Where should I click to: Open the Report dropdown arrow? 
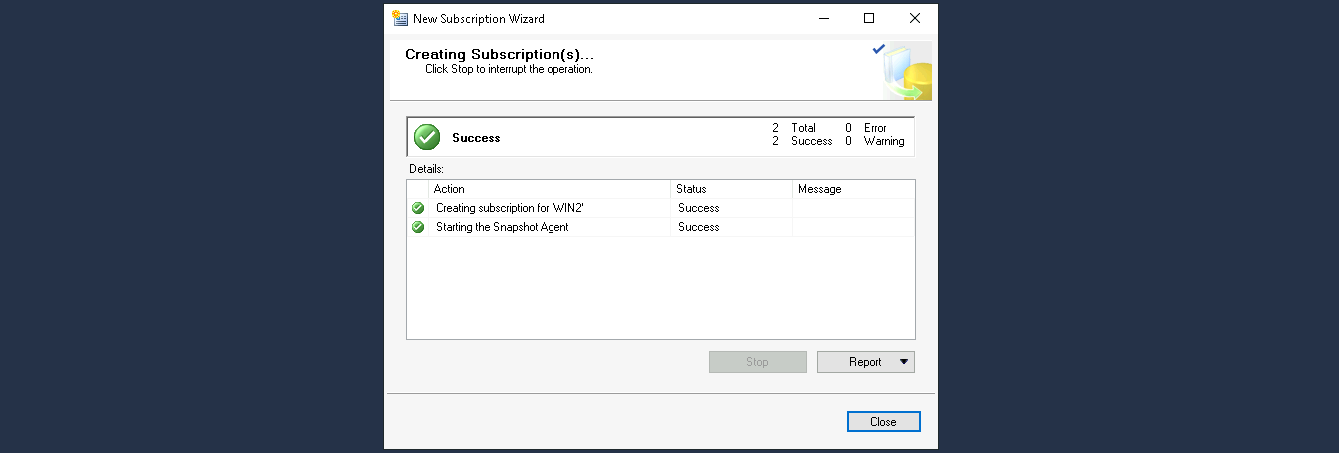click(904, 362)
